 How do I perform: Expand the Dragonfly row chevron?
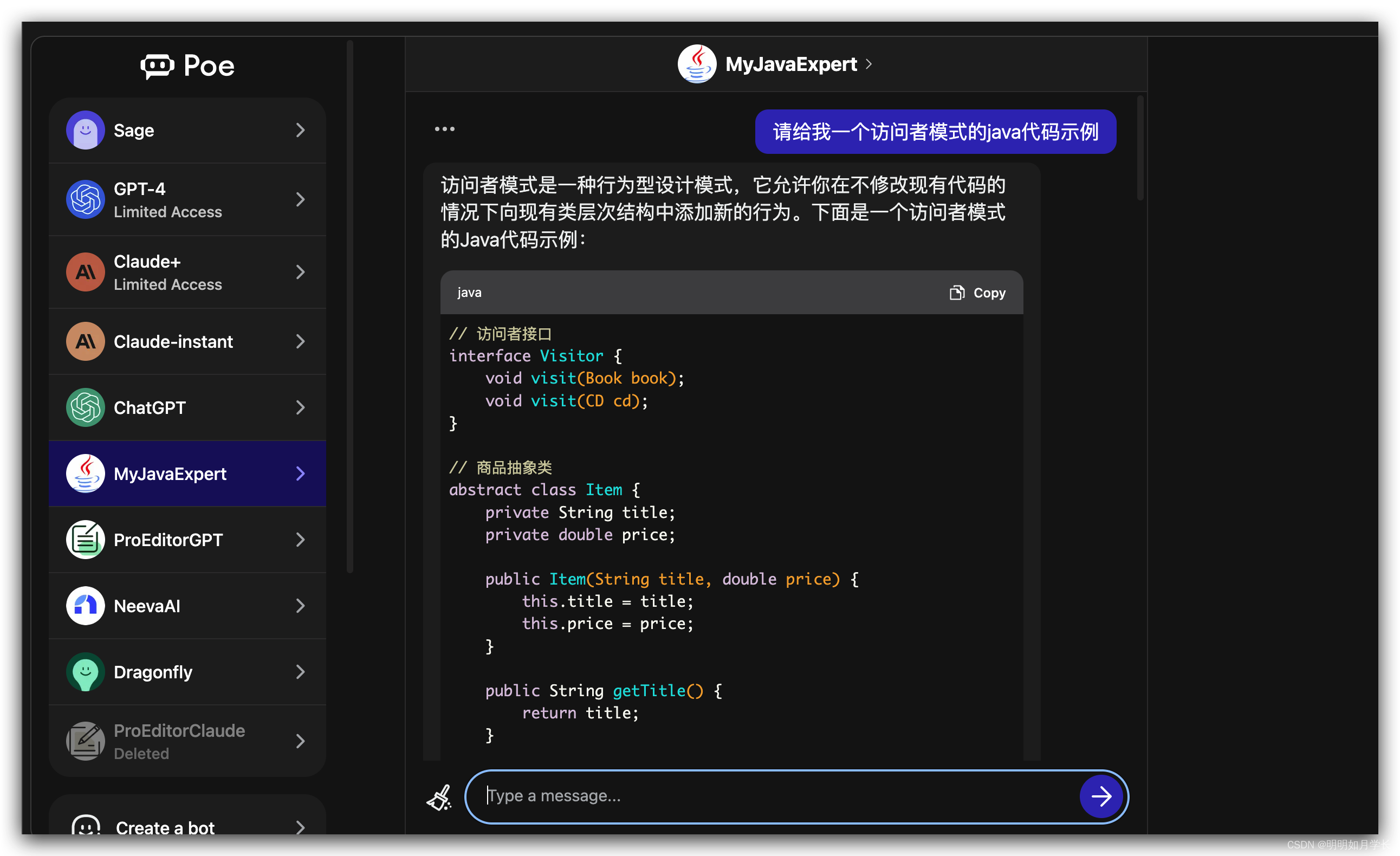[x=301, y=671]
